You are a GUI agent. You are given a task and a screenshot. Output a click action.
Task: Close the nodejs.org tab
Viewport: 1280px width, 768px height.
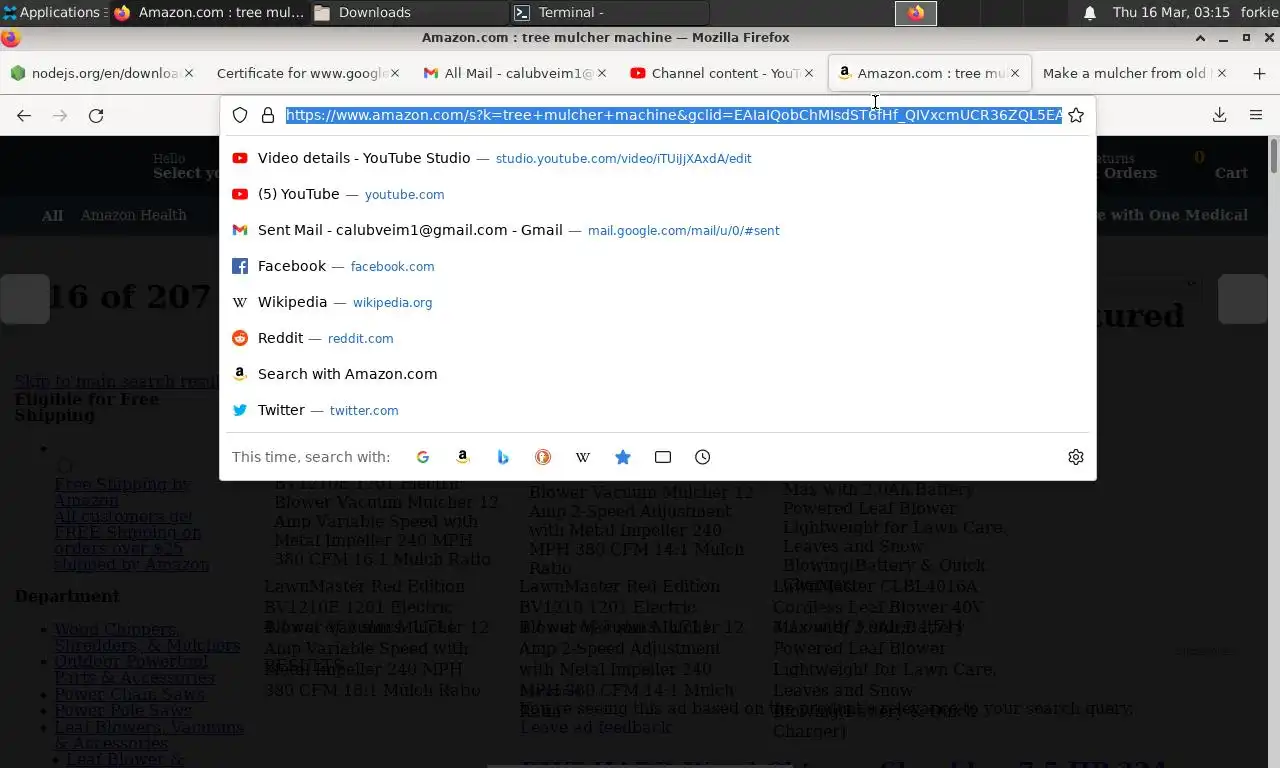pyautogui.click(x=190, y=73)
